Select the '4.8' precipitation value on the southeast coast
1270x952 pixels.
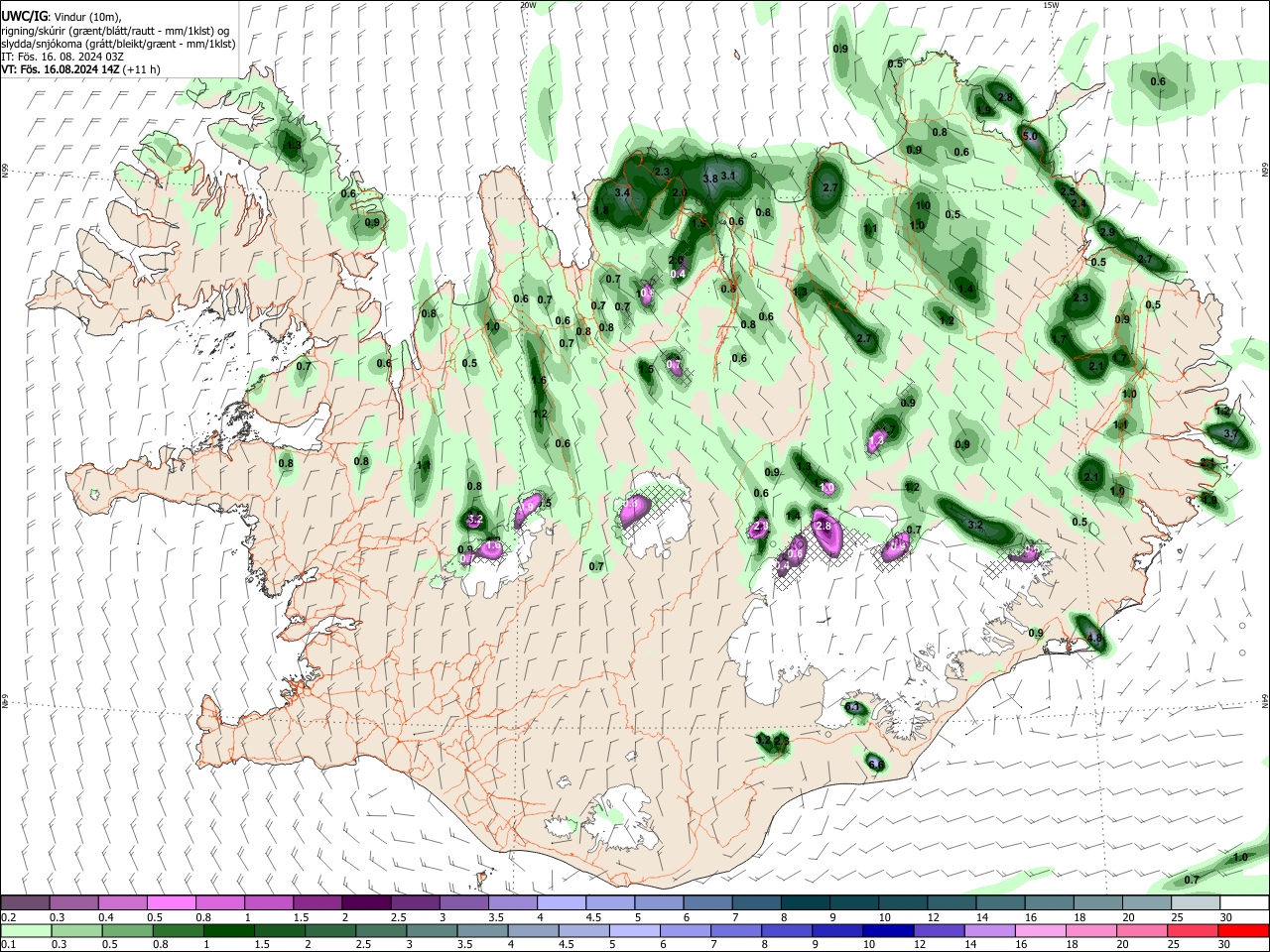click(1095, 638)
